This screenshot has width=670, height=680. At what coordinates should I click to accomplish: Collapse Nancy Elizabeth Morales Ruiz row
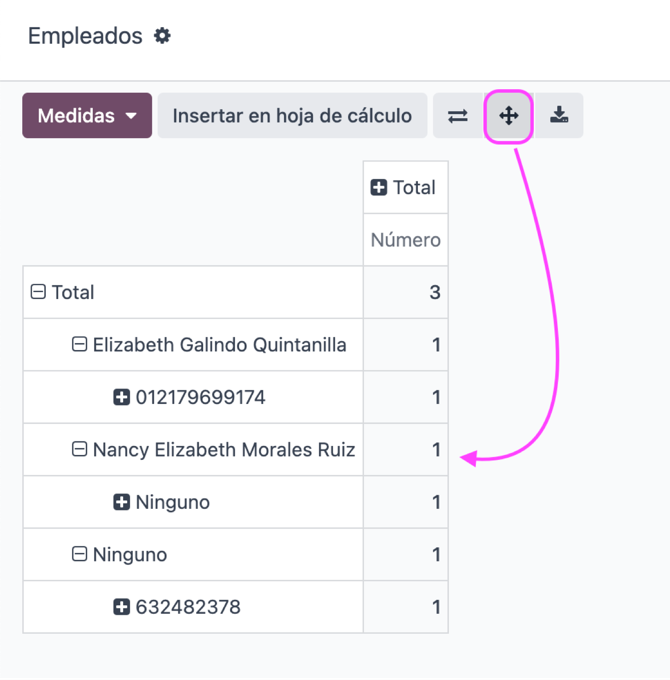[x=79, y=449]
